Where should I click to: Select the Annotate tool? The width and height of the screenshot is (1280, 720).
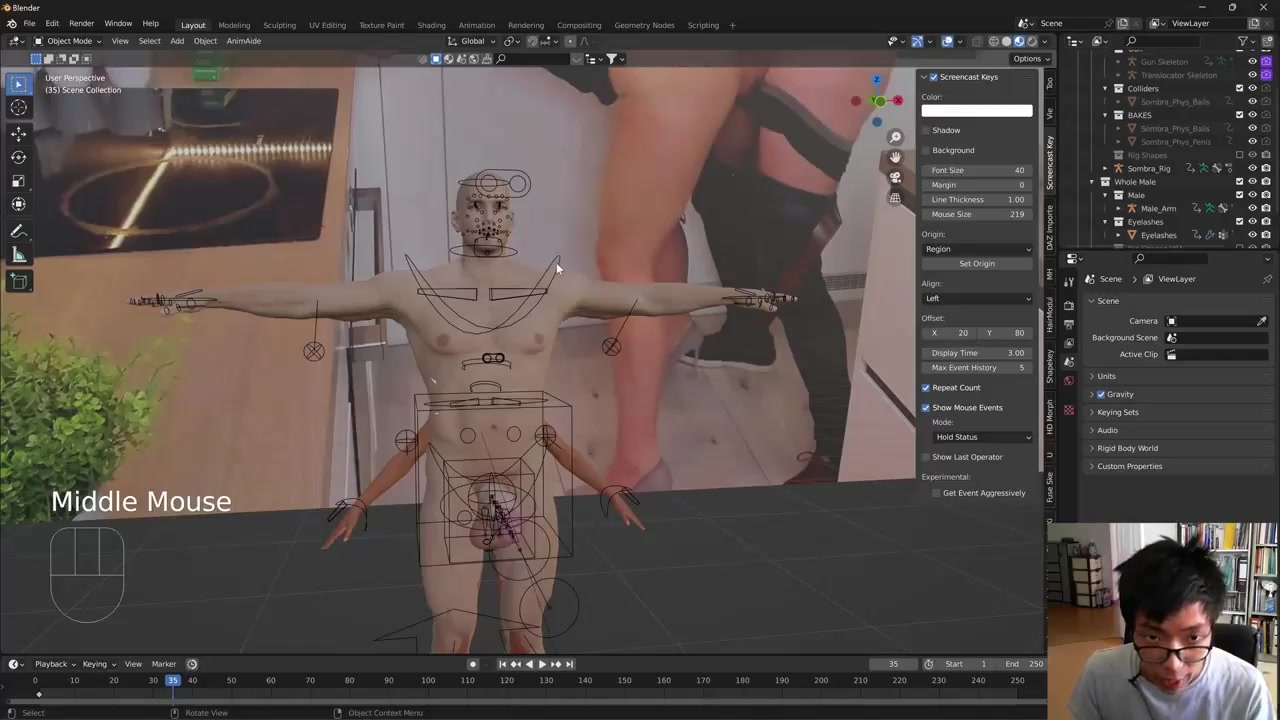click(18, 231)
